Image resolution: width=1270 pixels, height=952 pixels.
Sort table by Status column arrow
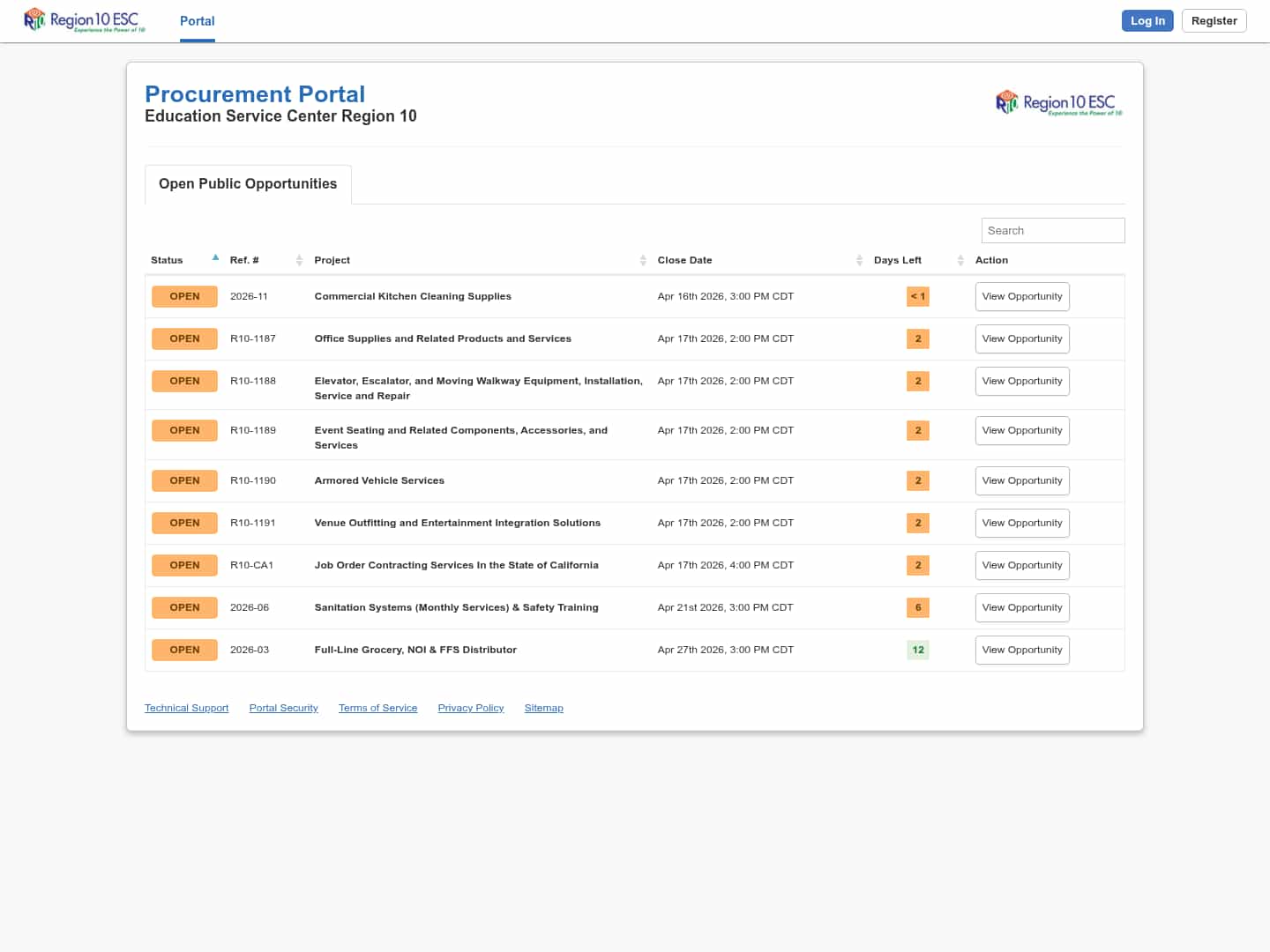click(215, 259)
